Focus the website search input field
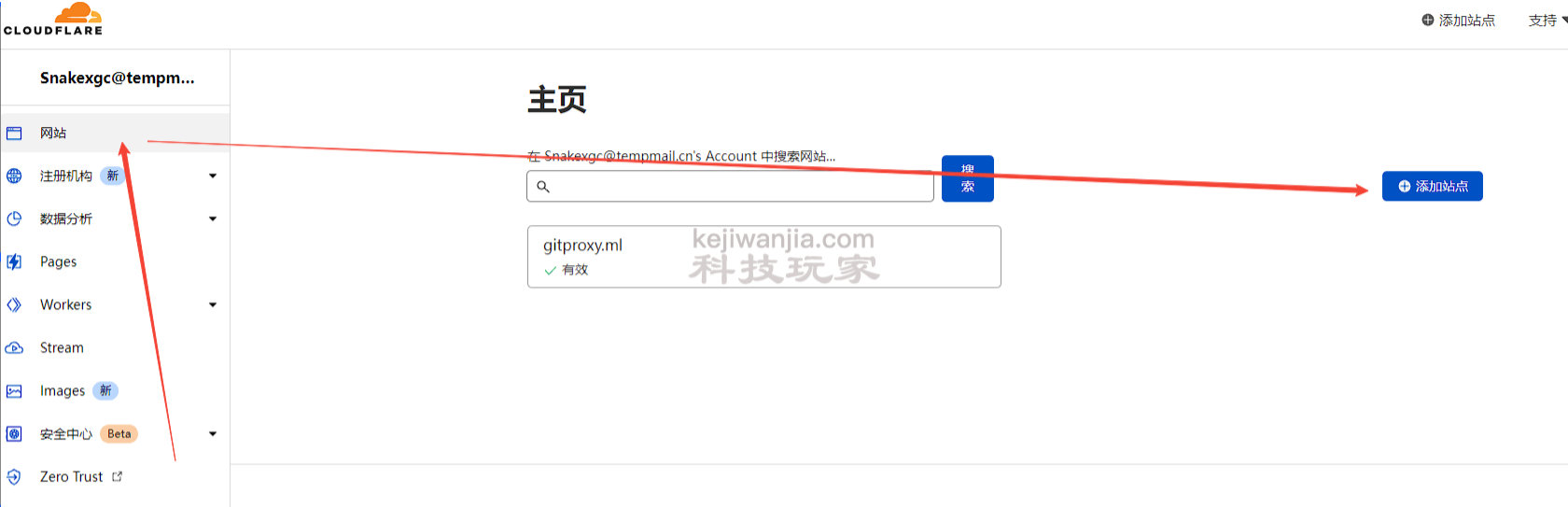1568x507 pixels. (730, 187)
